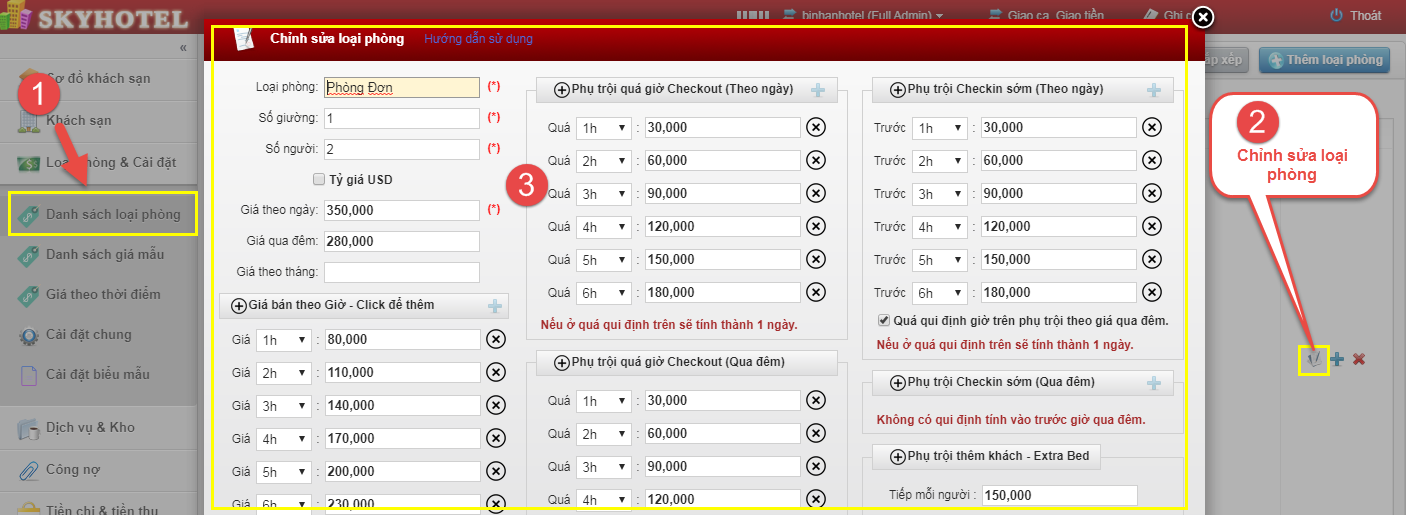Click the blue plus icon beside the pencil
The height and width of the screenshot is (515, 1406).
(1337, 359)
